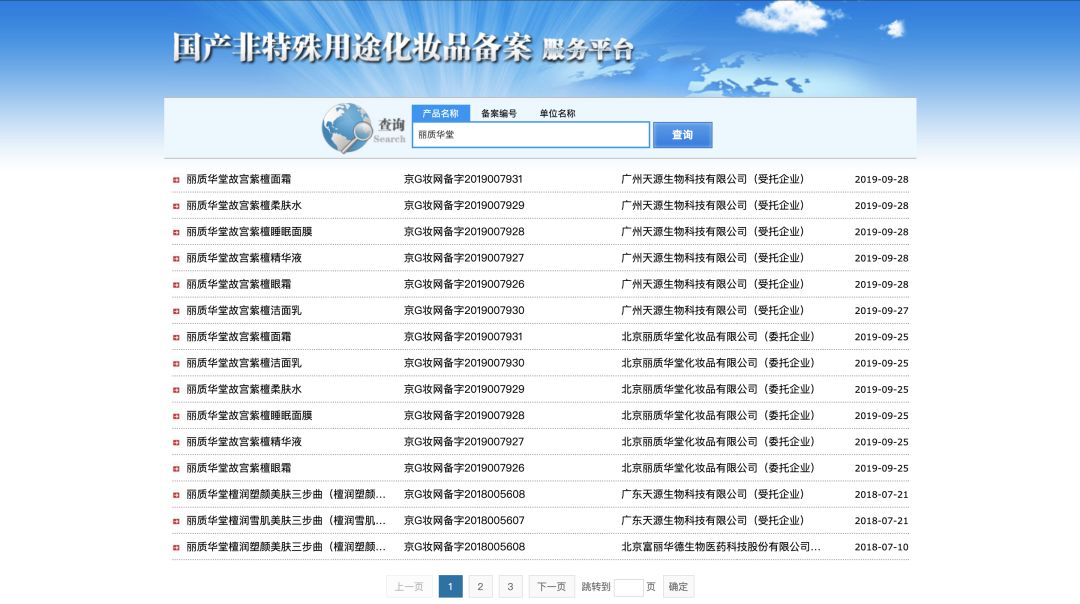
Task: Click red bullet icon beside 2019-09-25 紫檀睡眠面膜 row
Action: pos(176,416)
